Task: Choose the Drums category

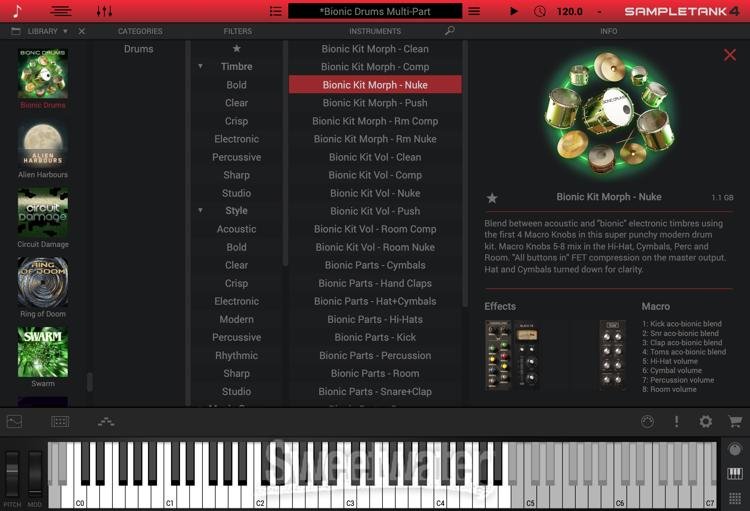Action: point(139,49)
